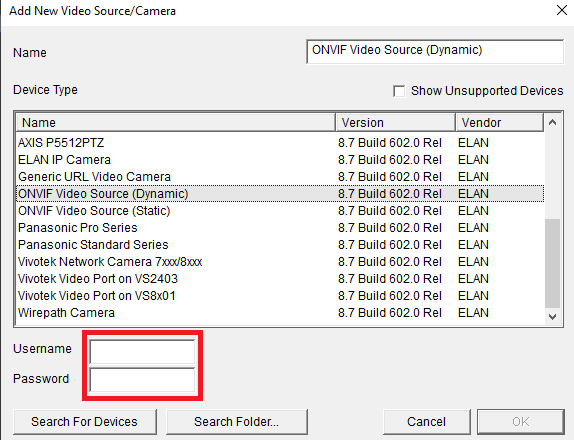Click the list scroll up arrow

point(552,123)
